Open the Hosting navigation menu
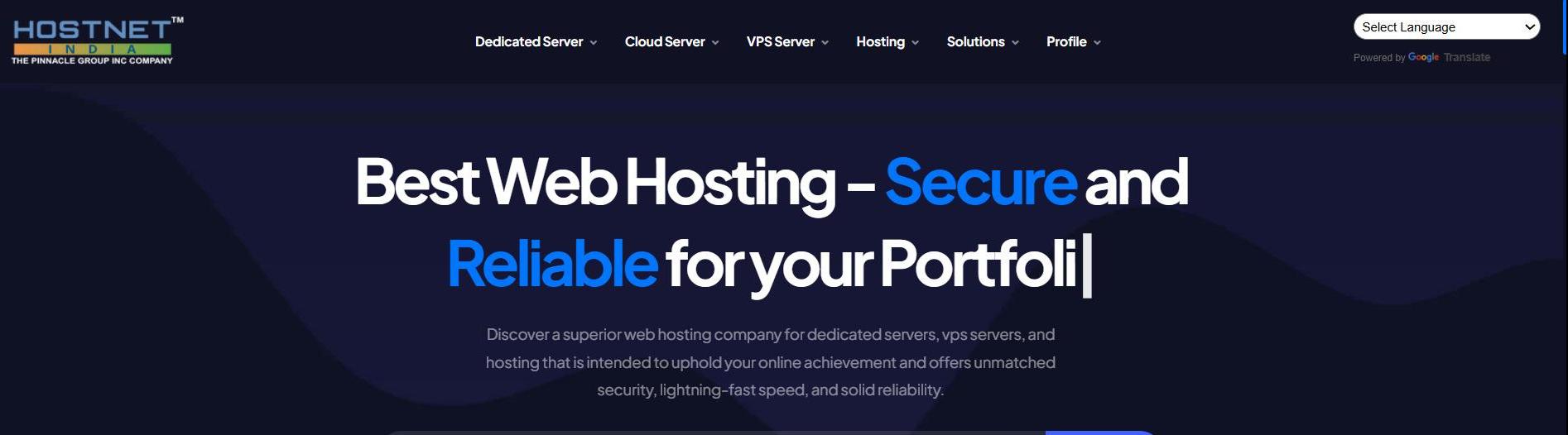1568x435 pixels. click(880, 41)
